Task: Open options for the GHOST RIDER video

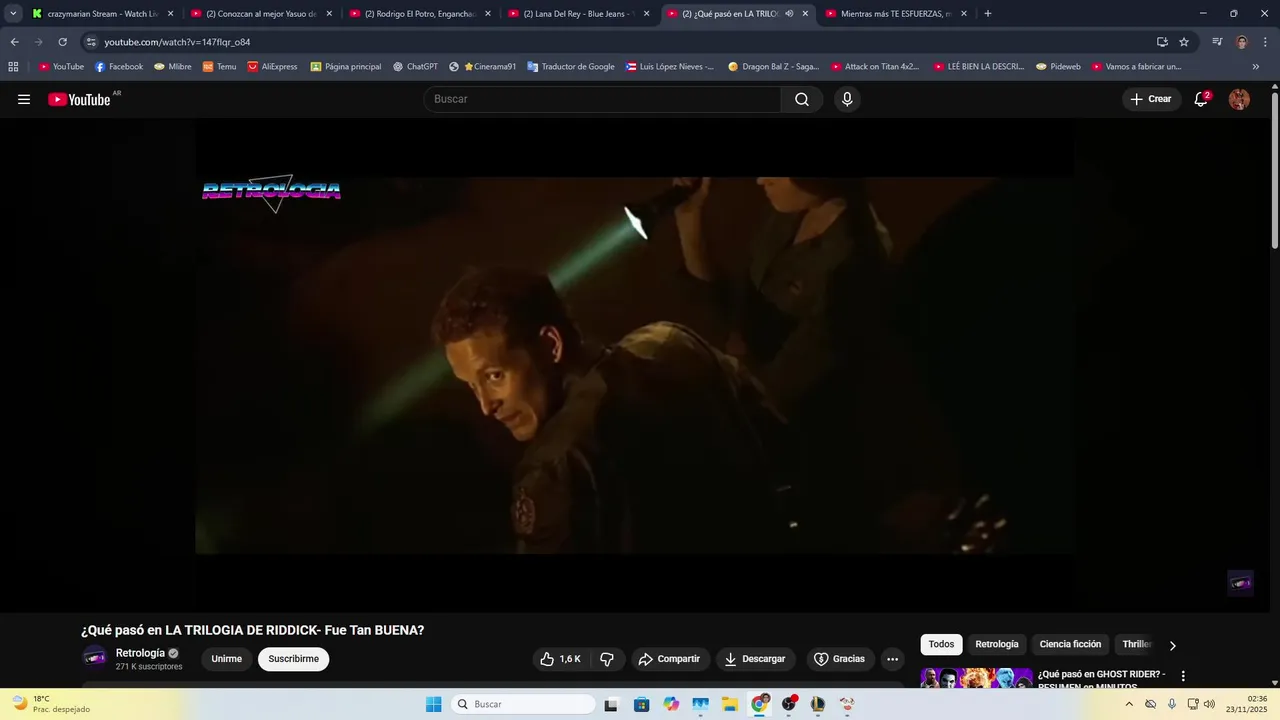Action: click(1183, 676)
